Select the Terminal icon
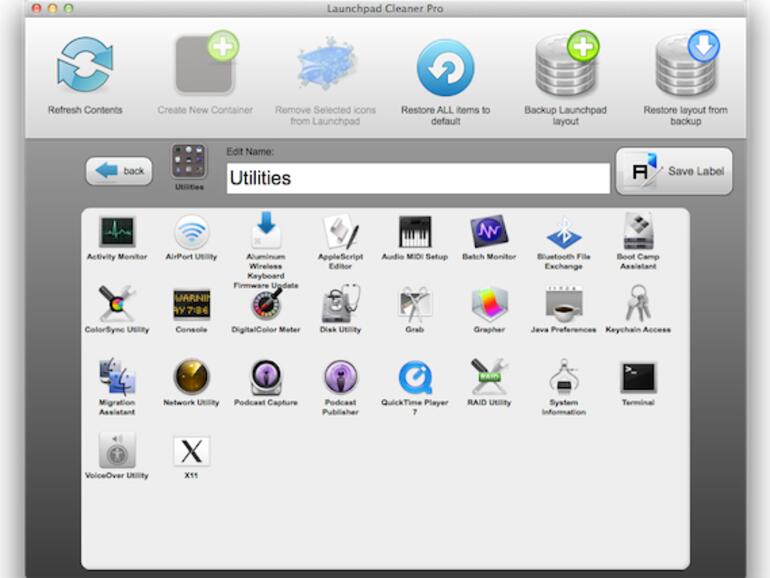The height and width of the screenshot is (578, 770). pos(638,377)
